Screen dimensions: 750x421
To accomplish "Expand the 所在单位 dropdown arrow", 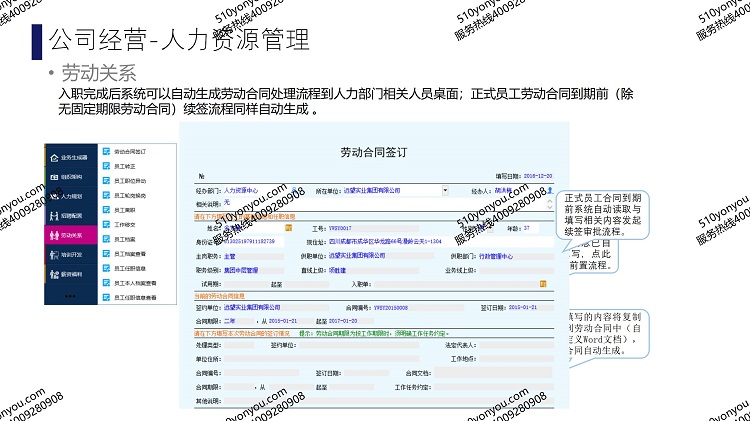I will pos(444,189).
